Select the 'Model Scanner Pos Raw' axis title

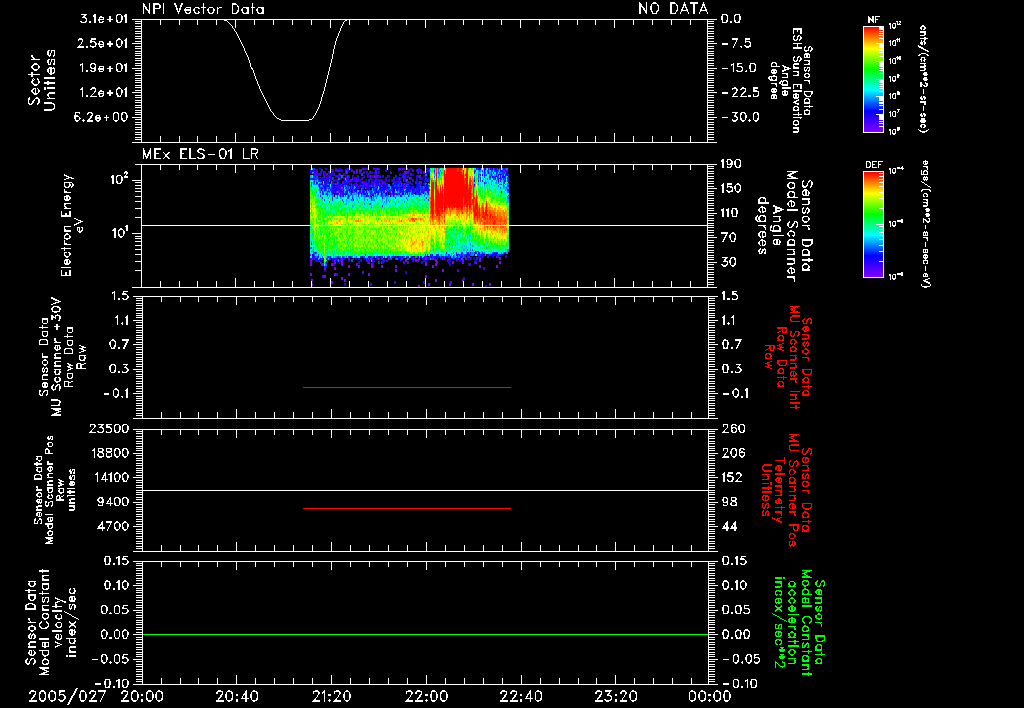(x=55, y=490)
